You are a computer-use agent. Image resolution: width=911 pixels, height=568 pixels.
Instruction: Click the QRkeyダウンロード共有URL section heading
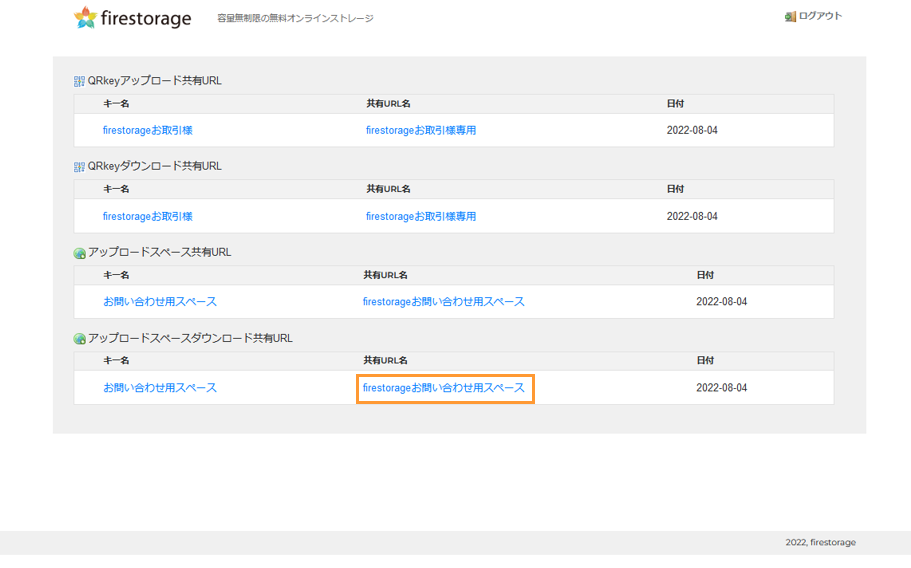point(155,166)
